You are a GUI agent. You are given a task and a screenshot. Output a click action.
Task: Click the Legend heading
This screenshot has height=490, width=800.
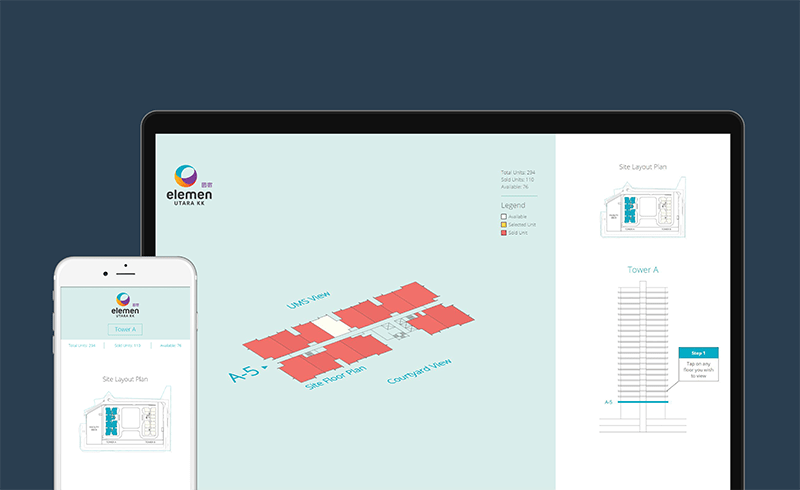[x=513, y=205]
